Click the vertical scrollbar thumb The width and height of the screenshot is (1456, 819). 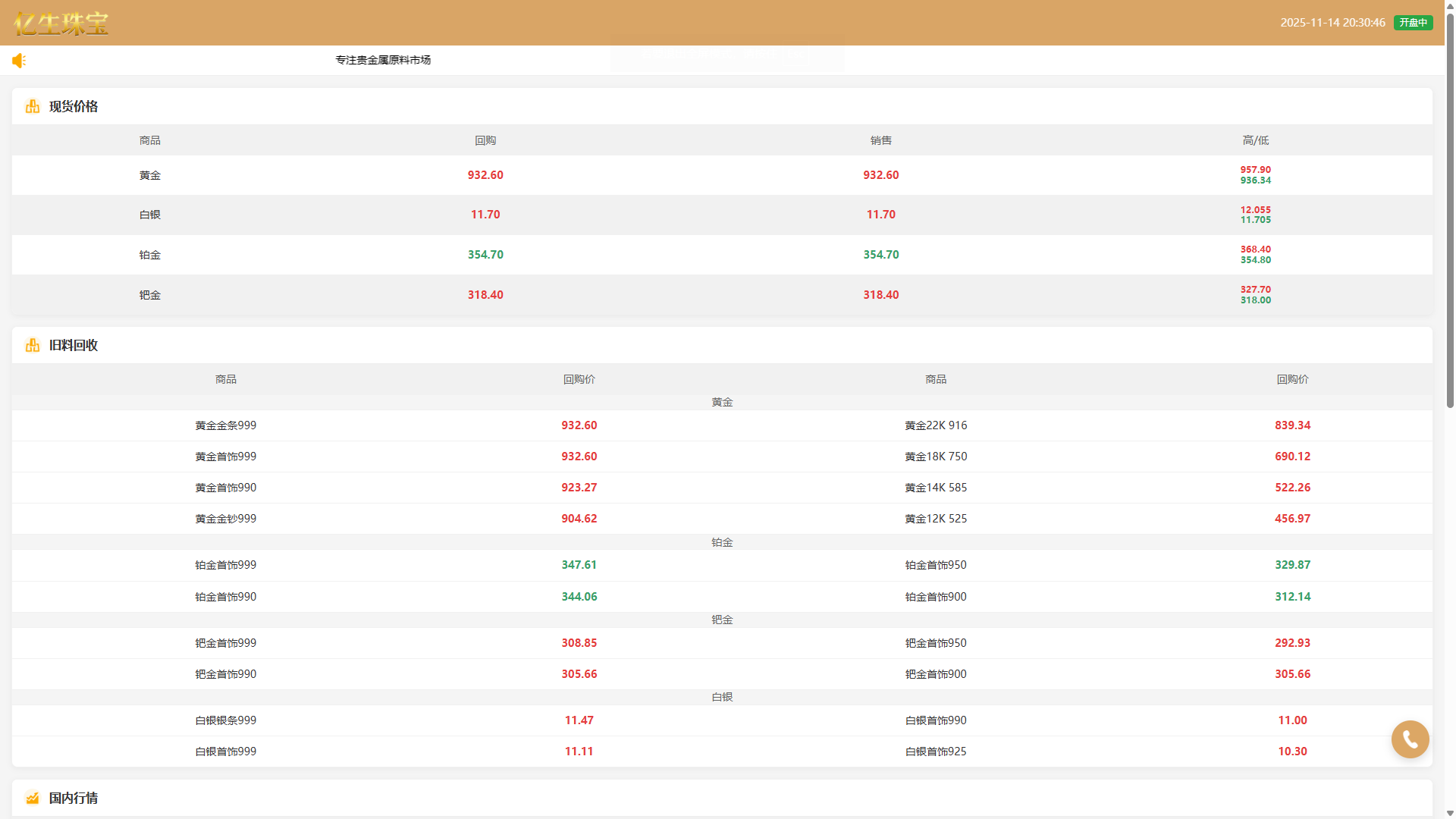(x=1450, y=212)
